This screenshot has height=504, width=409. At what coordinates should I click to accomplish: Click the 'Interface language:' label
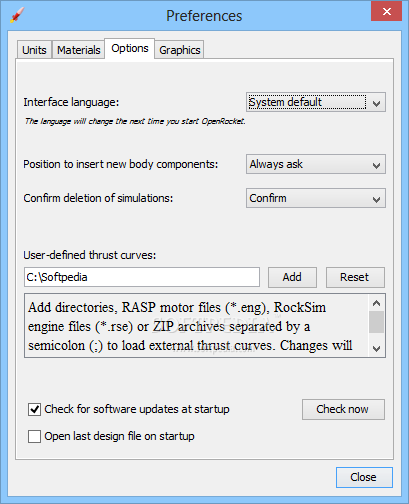click(71, 102)
